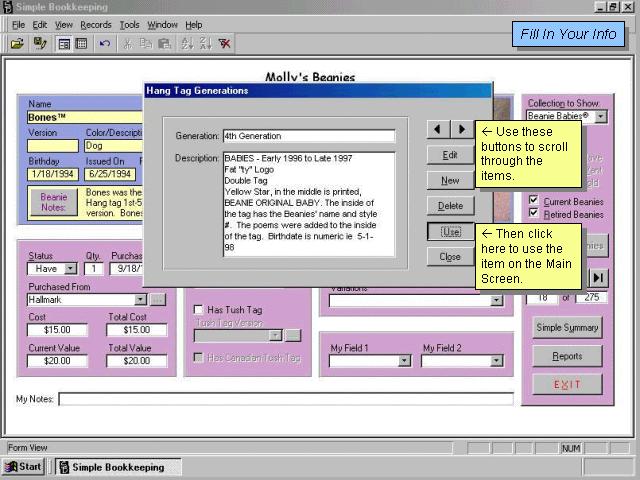Open the Tools menu
Image resolution: width=640 pixels, height=480 pixels.
[x=129, y=24]
